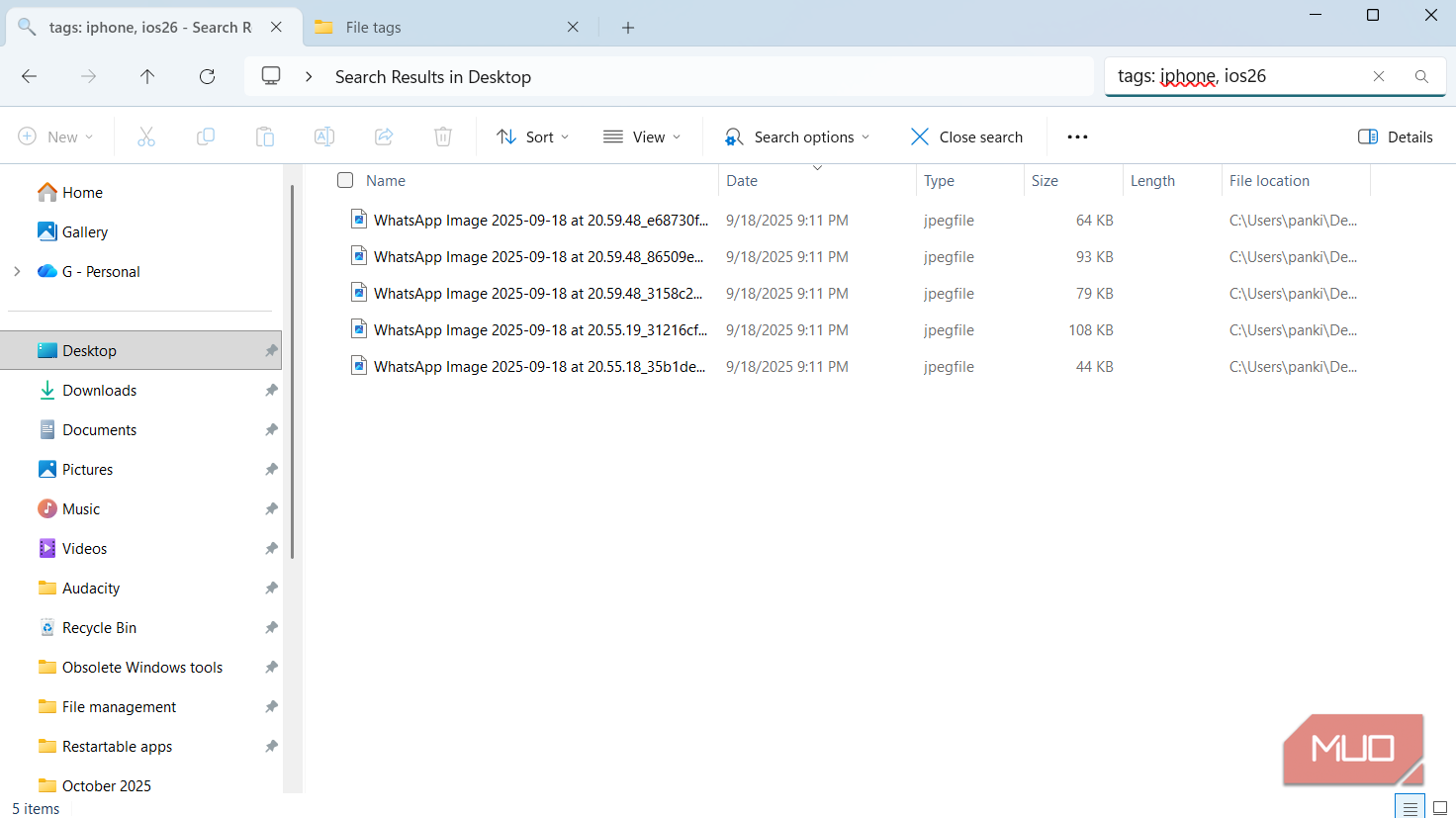
Task: Toggle the select-all checkbox beside Name
Action: [x=345, y=180]
